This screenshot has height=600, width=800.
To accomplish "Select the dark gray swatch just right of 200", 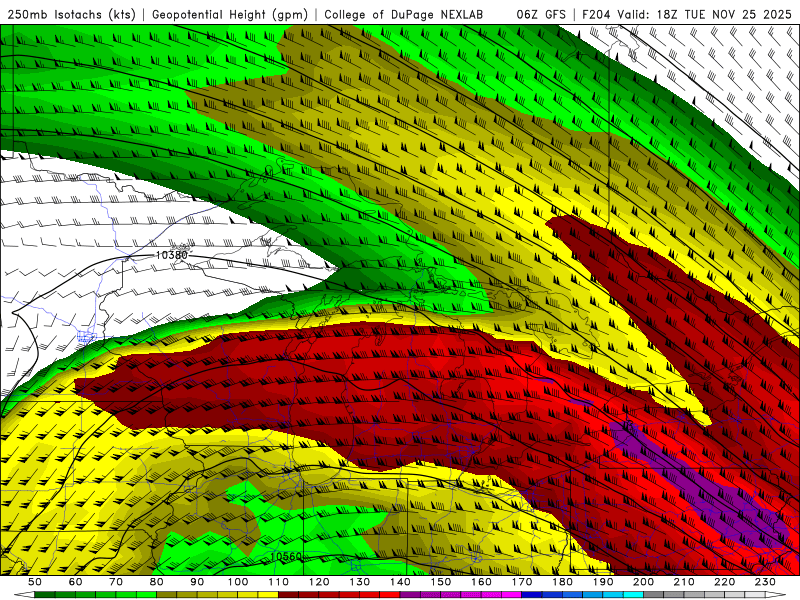I will [654, 595].
